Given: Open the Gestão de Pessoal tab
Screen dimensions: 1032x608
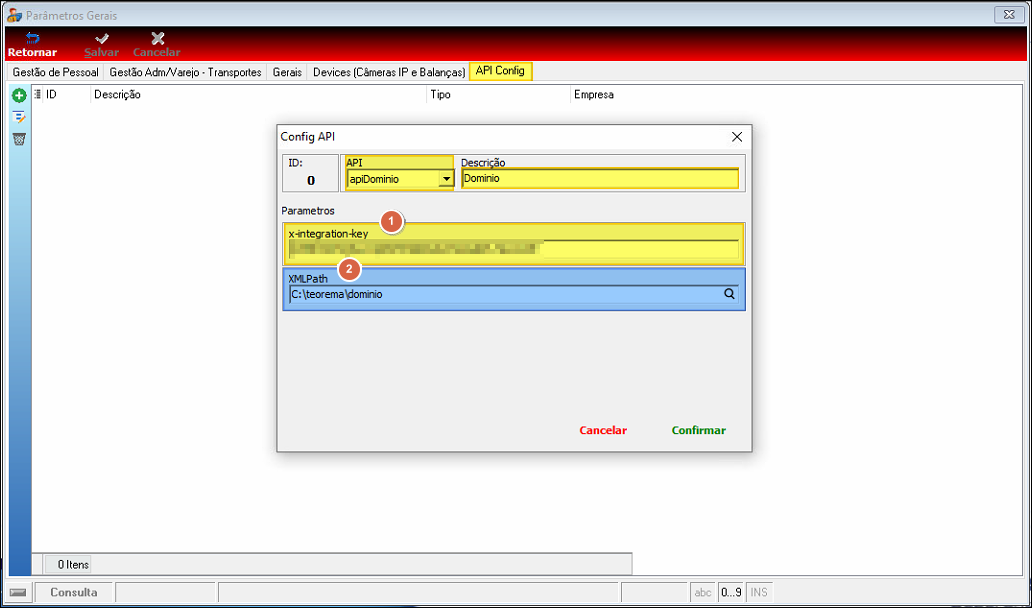Looking at the screenshot, I should (x=55, y=72).
